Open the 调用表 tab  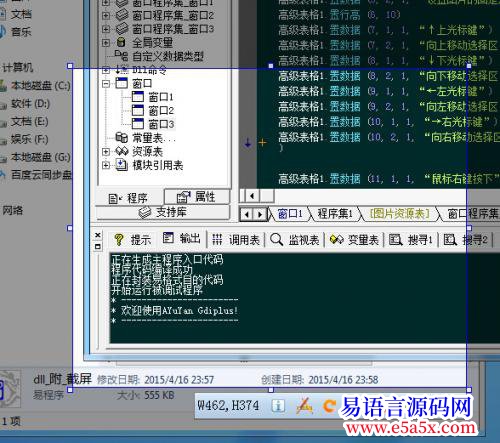(x=236, y=240)
